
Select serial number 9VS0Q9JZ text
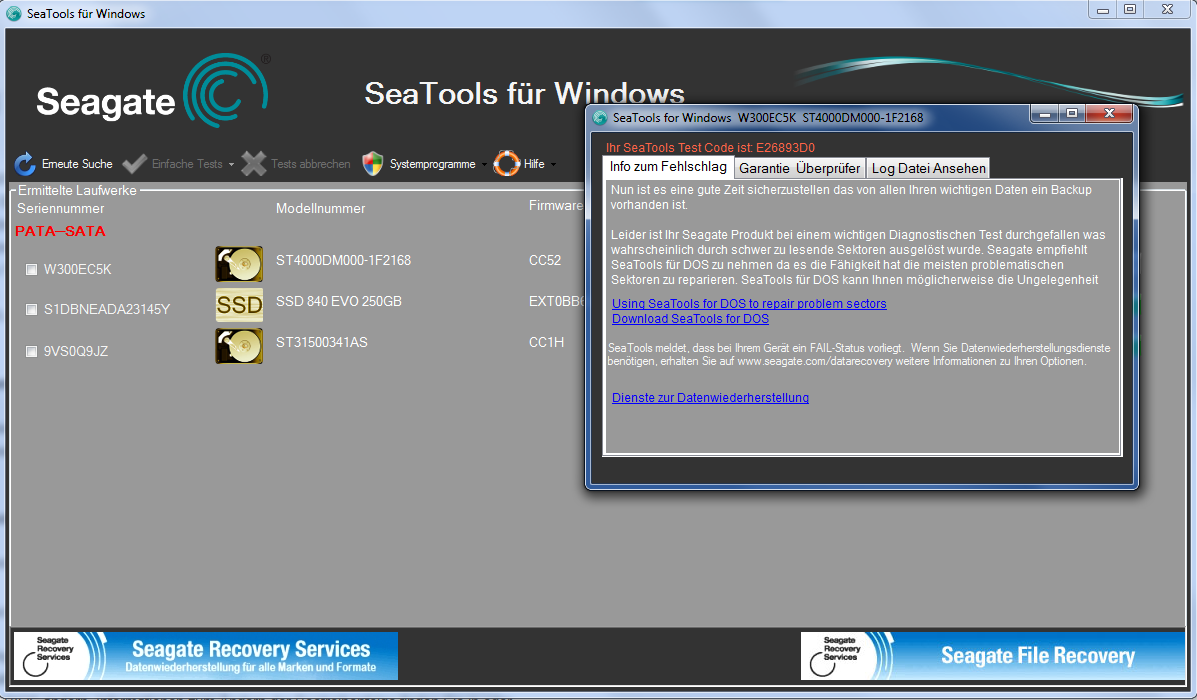76,351
